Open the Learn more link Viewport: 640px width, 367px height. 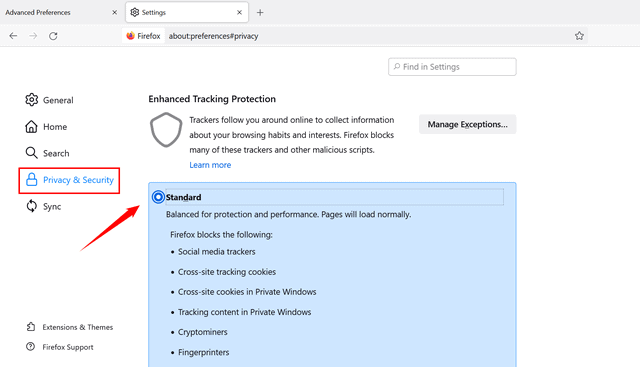(x=210, y=165)
